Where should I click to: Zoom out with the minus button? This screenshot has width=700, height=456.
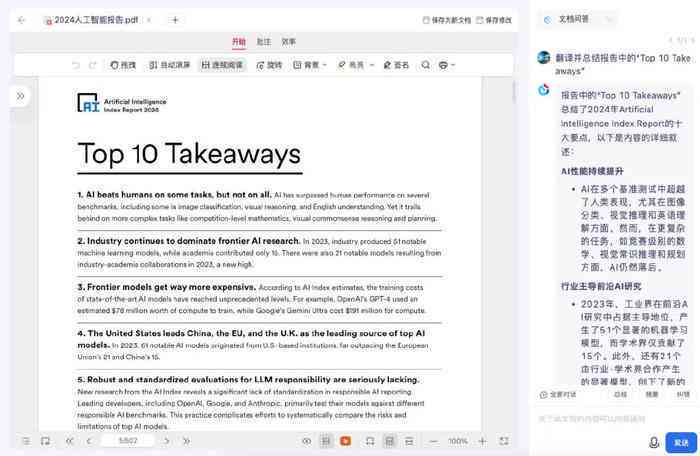pyautogui.click(x=433, y=441)
